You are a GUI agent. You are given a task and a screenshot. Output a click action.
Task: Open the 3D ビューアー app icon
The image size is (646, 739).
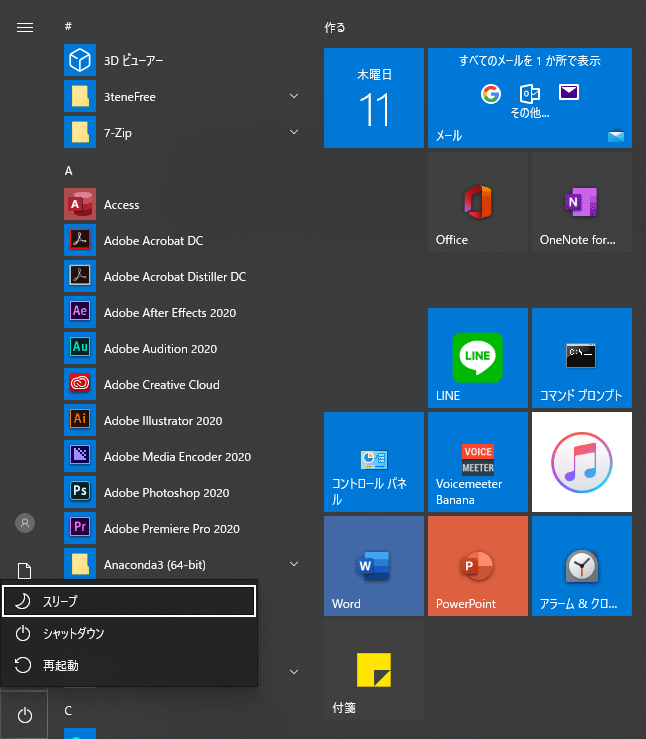click(80, 60)
